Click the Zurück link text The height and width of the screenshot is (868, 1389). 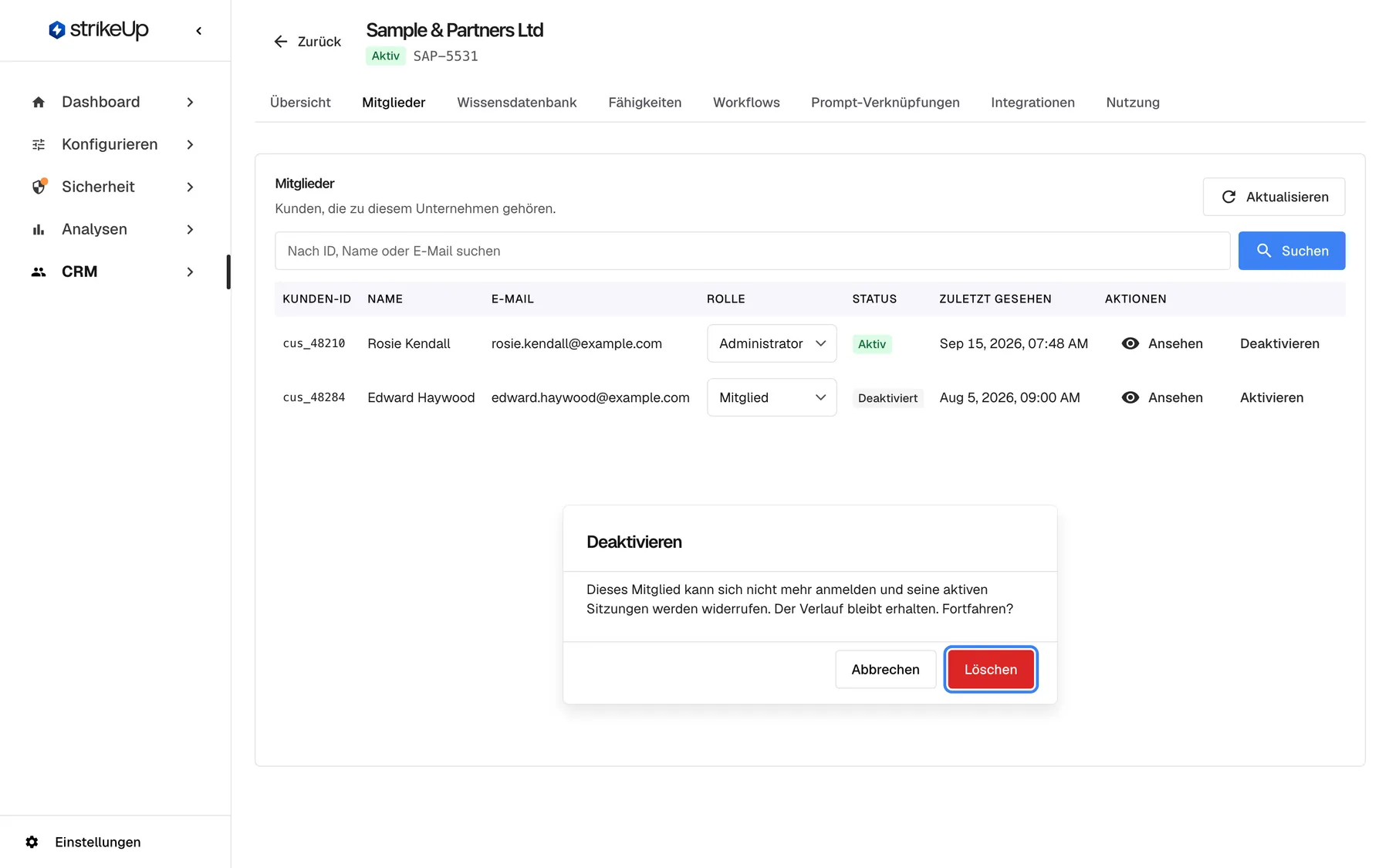(x=319, y=42)
